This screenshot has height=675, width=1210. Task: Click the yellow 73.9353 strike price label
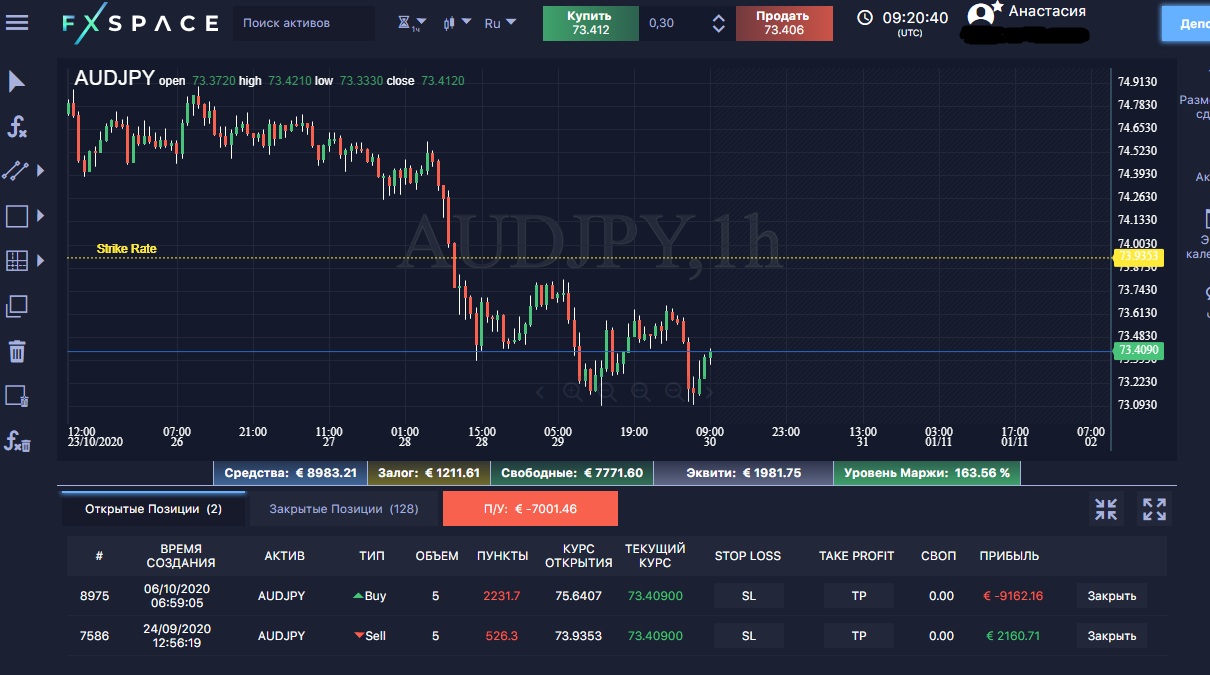point(1139,257)
